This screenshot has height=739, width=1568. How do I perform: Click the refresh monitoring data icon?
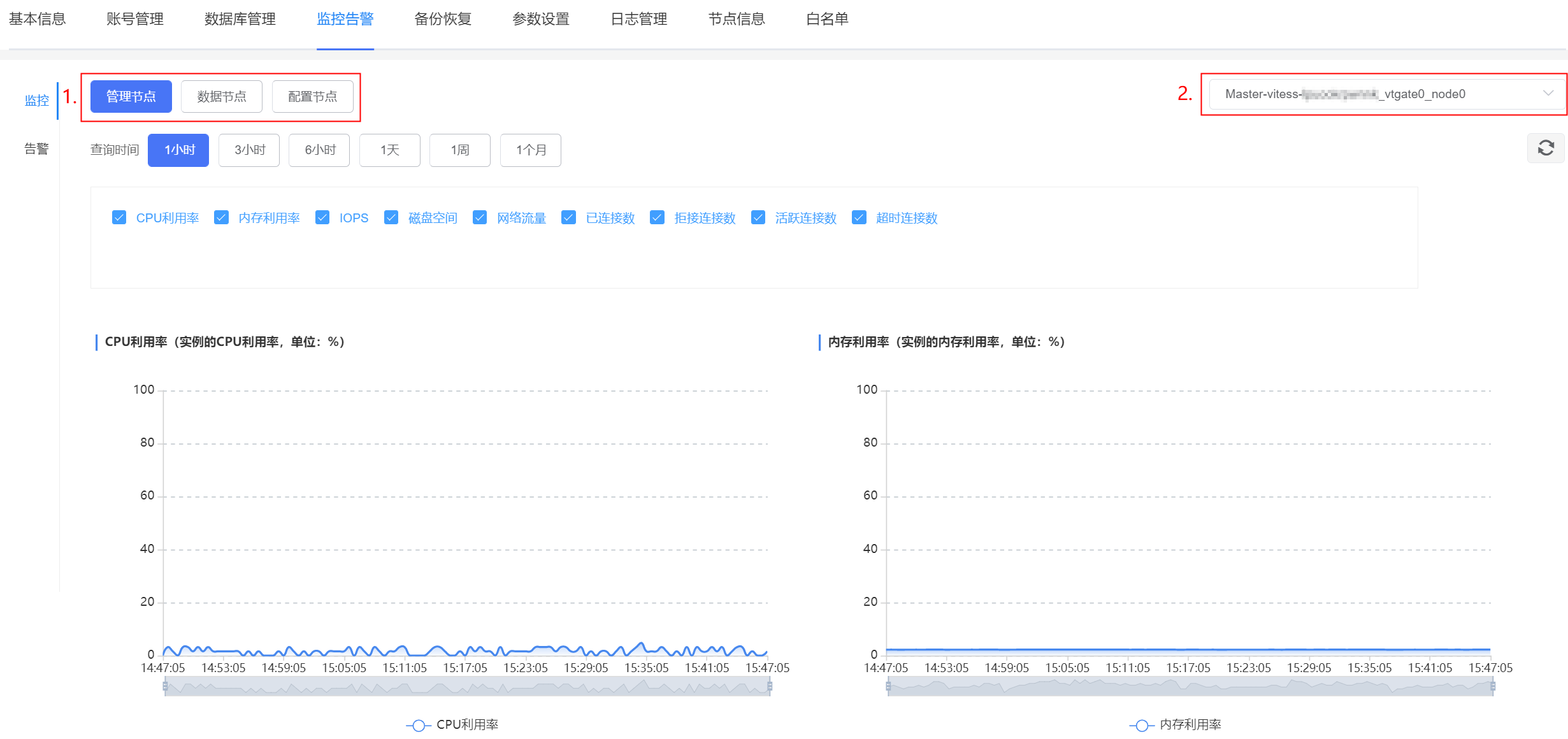point(1545,148)
